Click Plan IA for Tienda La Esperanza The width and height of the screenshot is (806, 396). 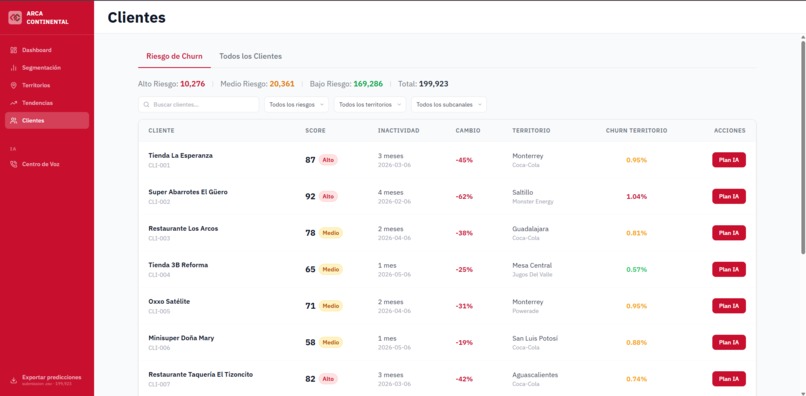pyautogui.click(x=728, y=160)
